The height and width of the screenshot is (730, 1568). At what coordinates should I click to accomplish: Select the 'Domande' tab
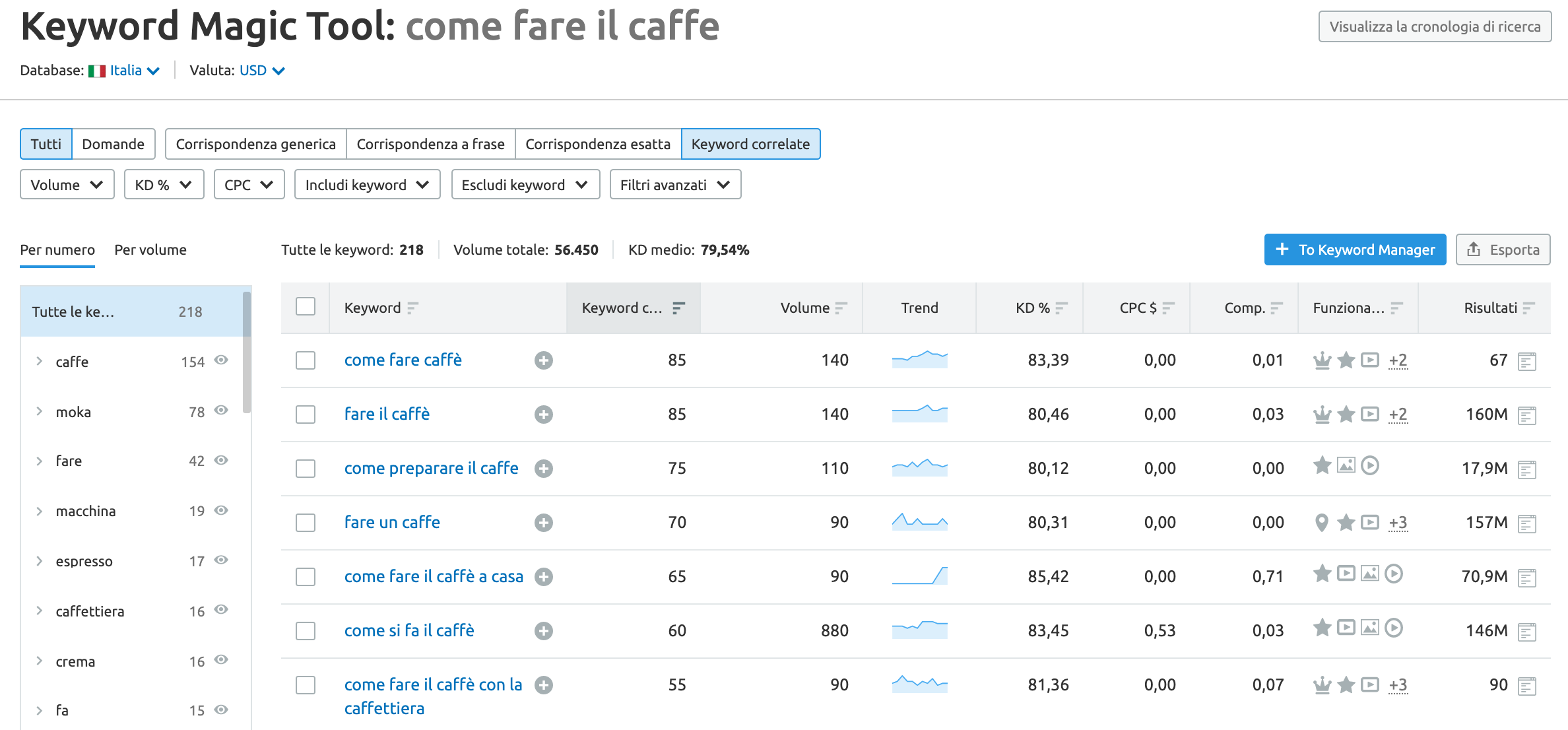(114, 144)
